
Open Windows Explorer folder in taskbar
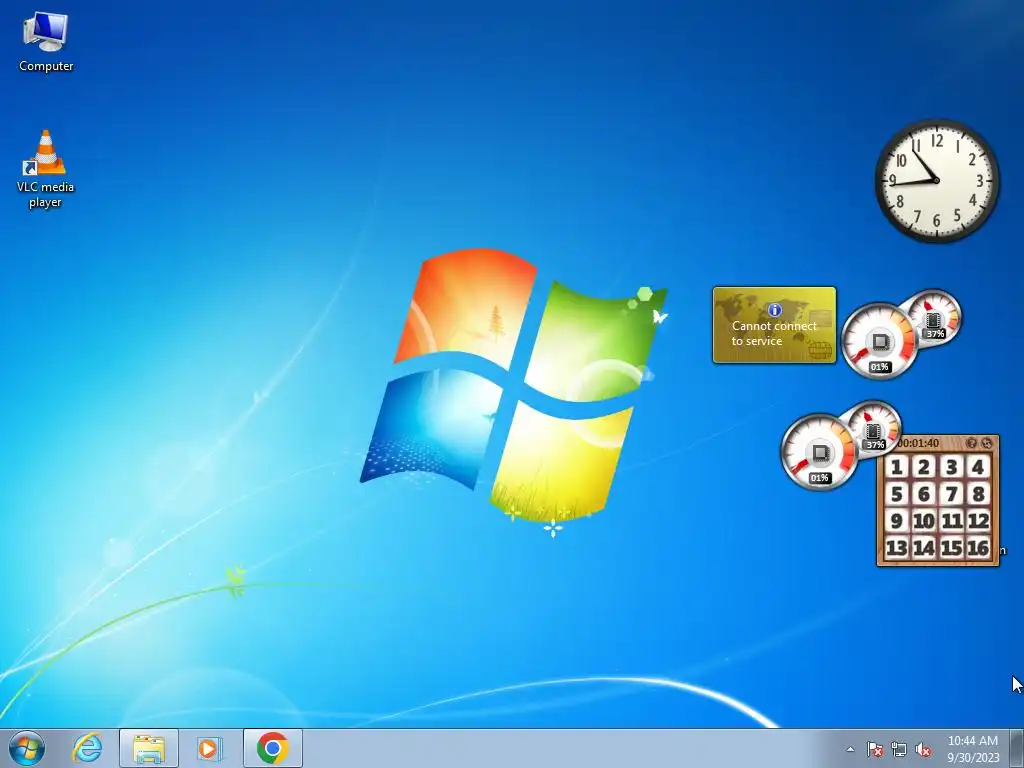coord(149,748)
